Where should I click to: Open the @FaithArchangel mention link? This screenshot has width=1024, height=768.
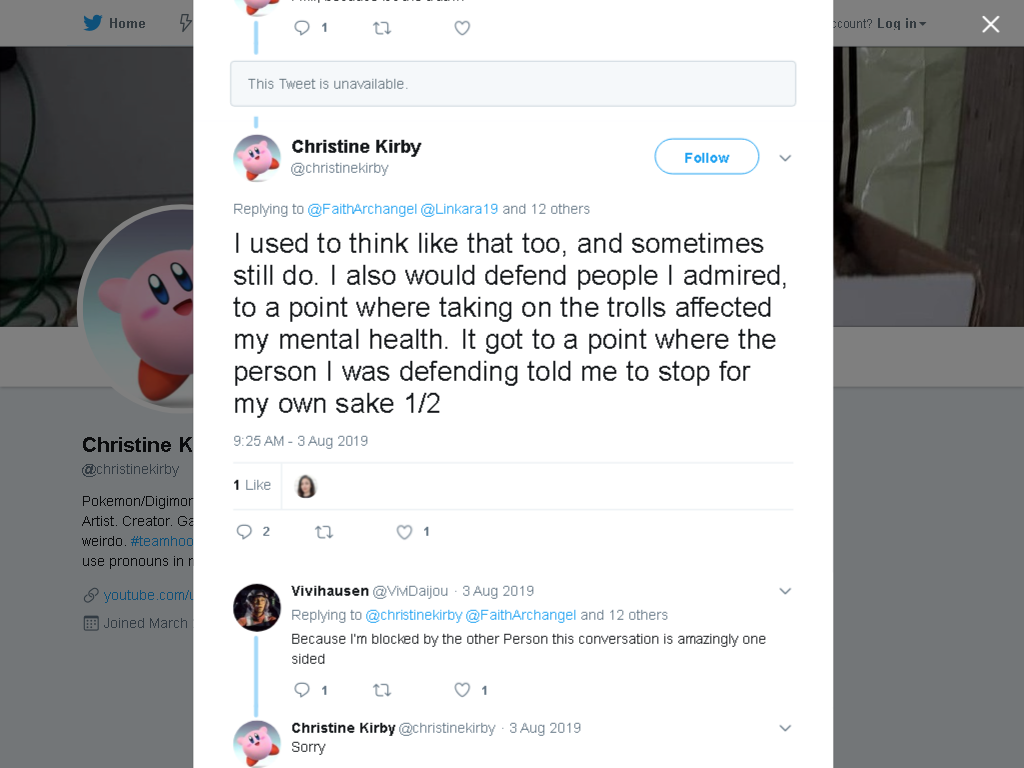click(362, 209)
